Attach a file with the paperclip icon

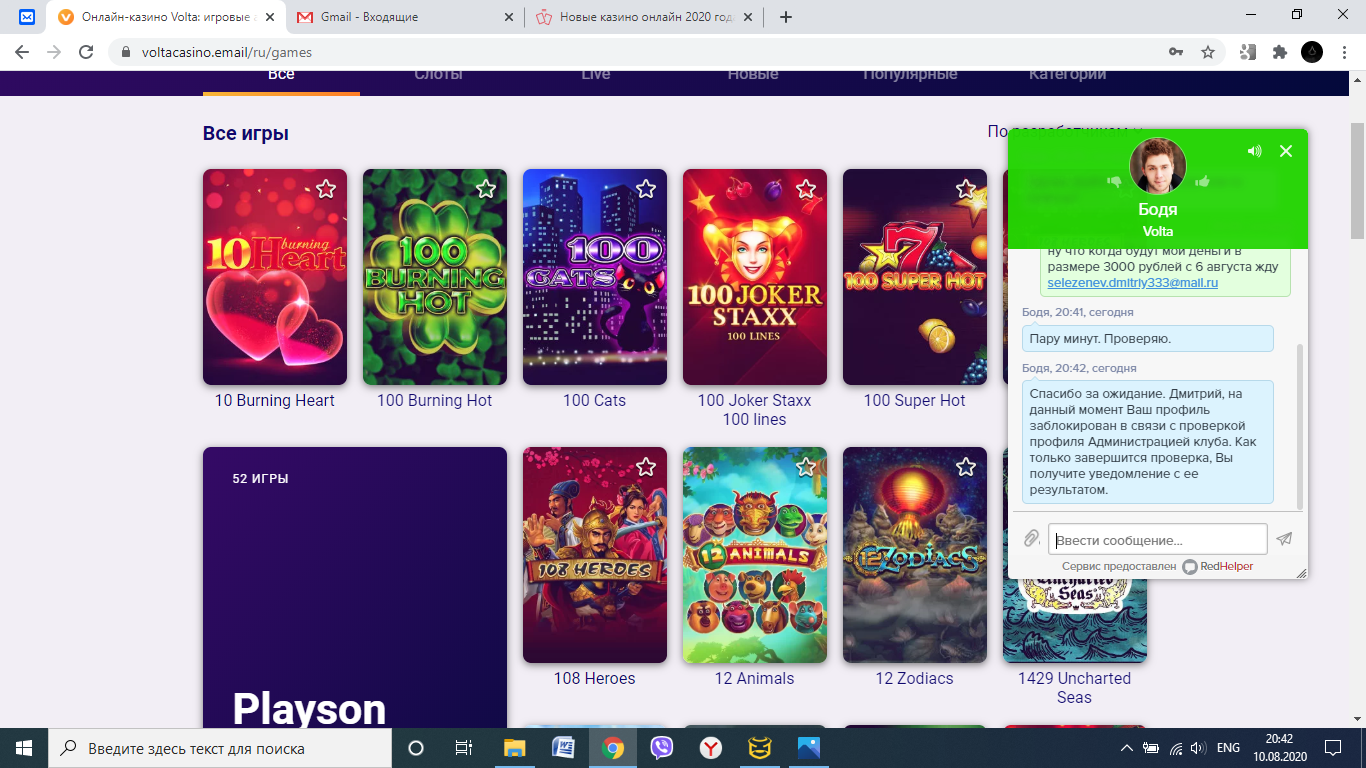click(x=1032, y=539)
